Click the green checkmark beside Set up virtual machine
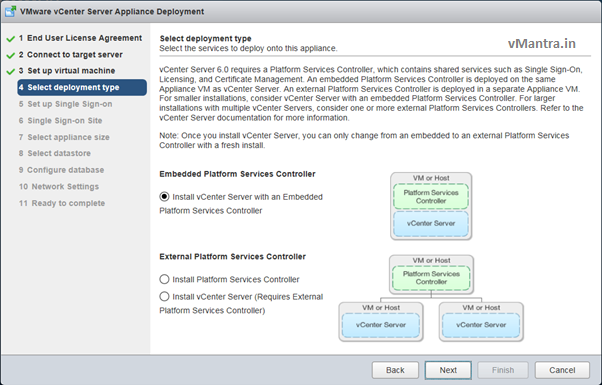The image size is (602, 385). [11, 71]
